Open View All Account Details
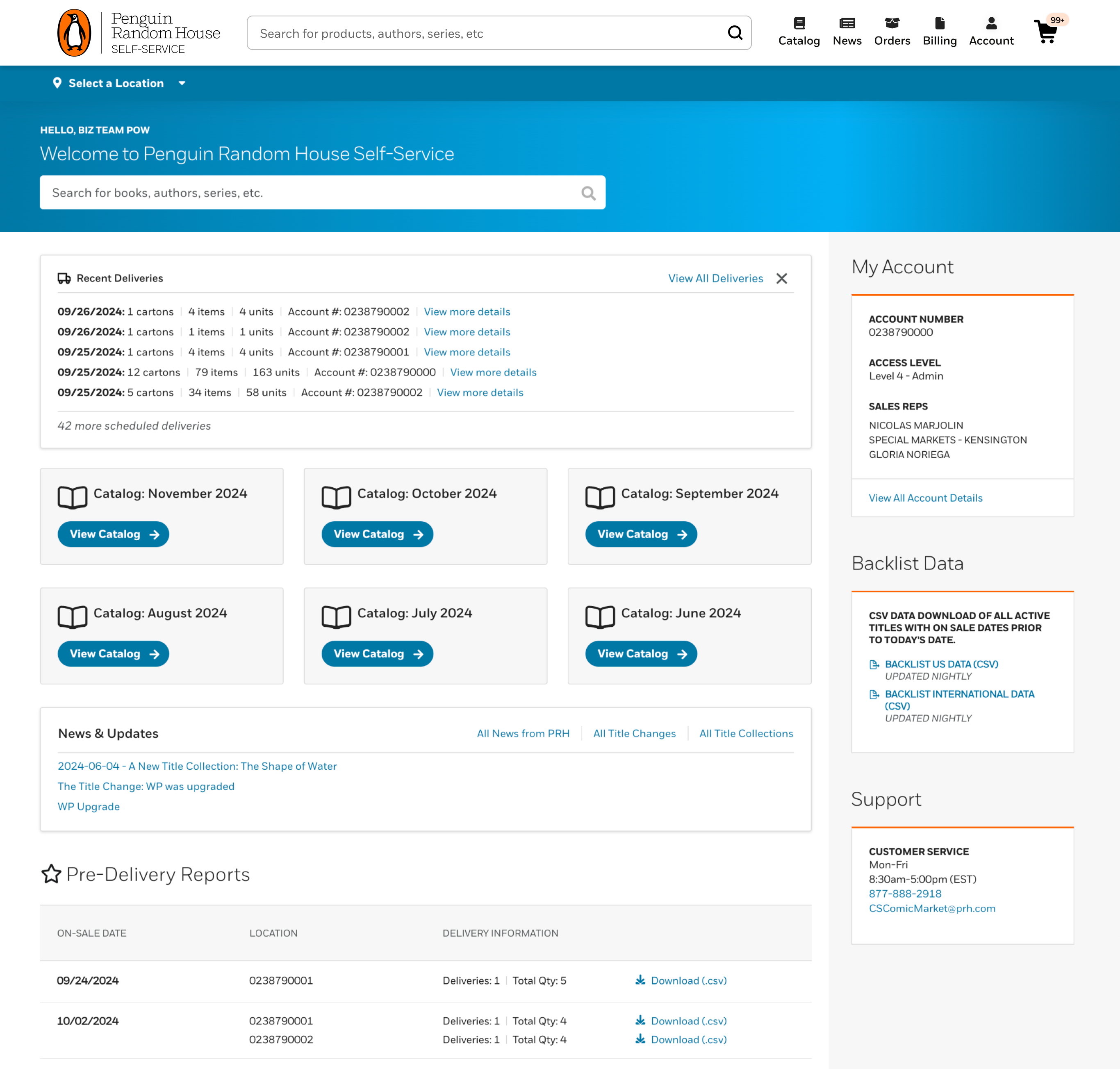This screenshot has width=1120, height=1069. click(x=926, y=498)
